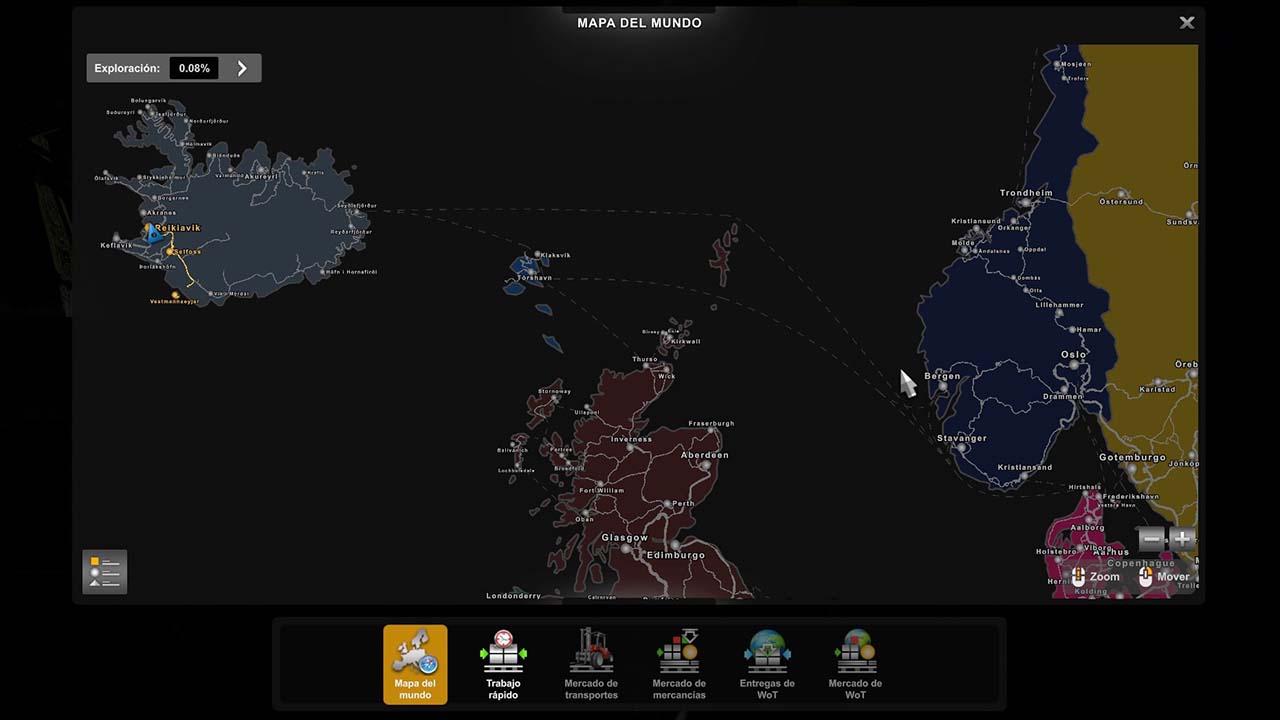Select Fort William city label
The height and width of the screenshot is (720, 1280).
(x=602, y=491)
